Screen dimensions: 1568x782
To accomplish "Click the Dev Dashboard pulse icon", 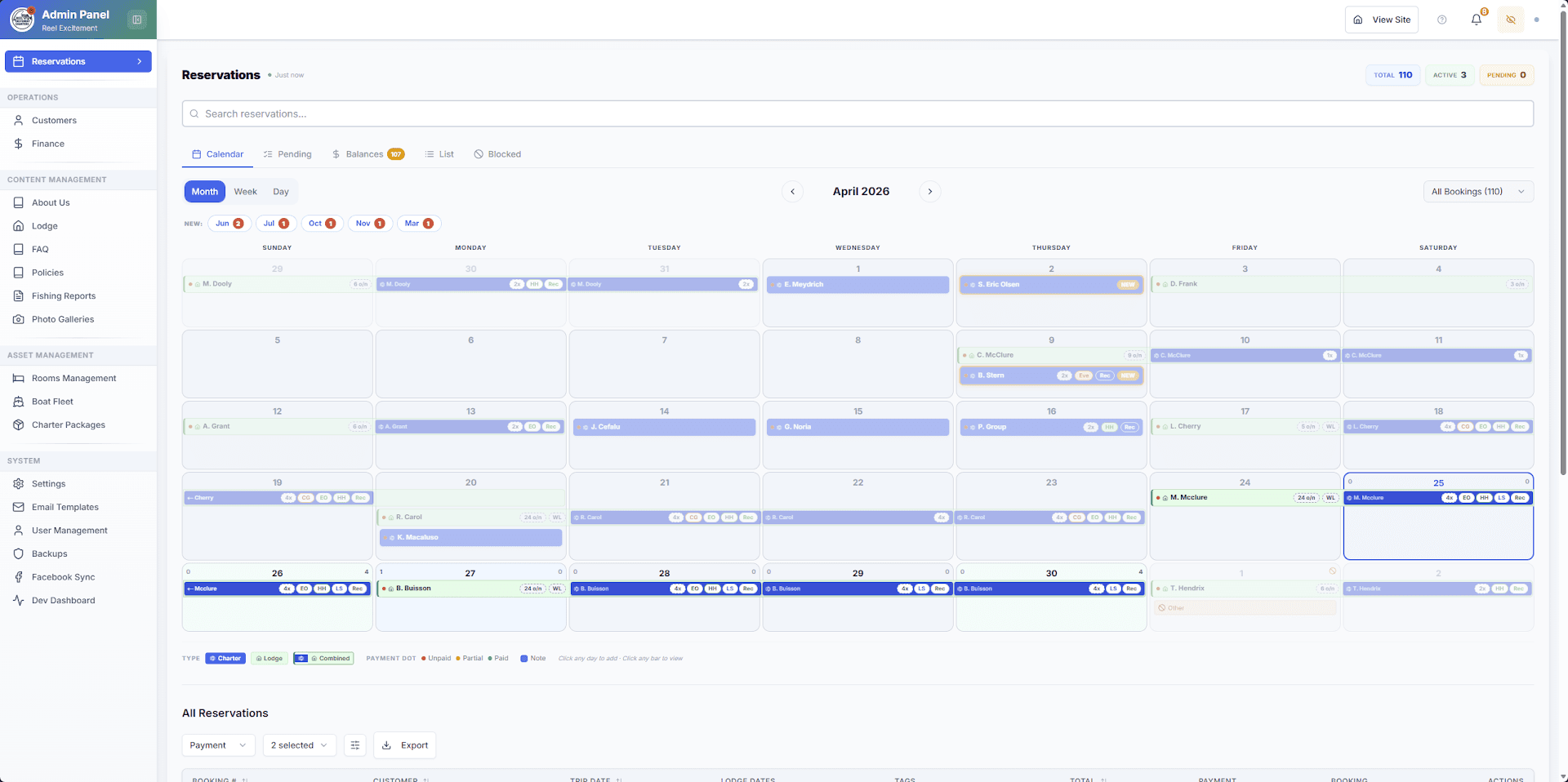I will click(x=18, y=600).
